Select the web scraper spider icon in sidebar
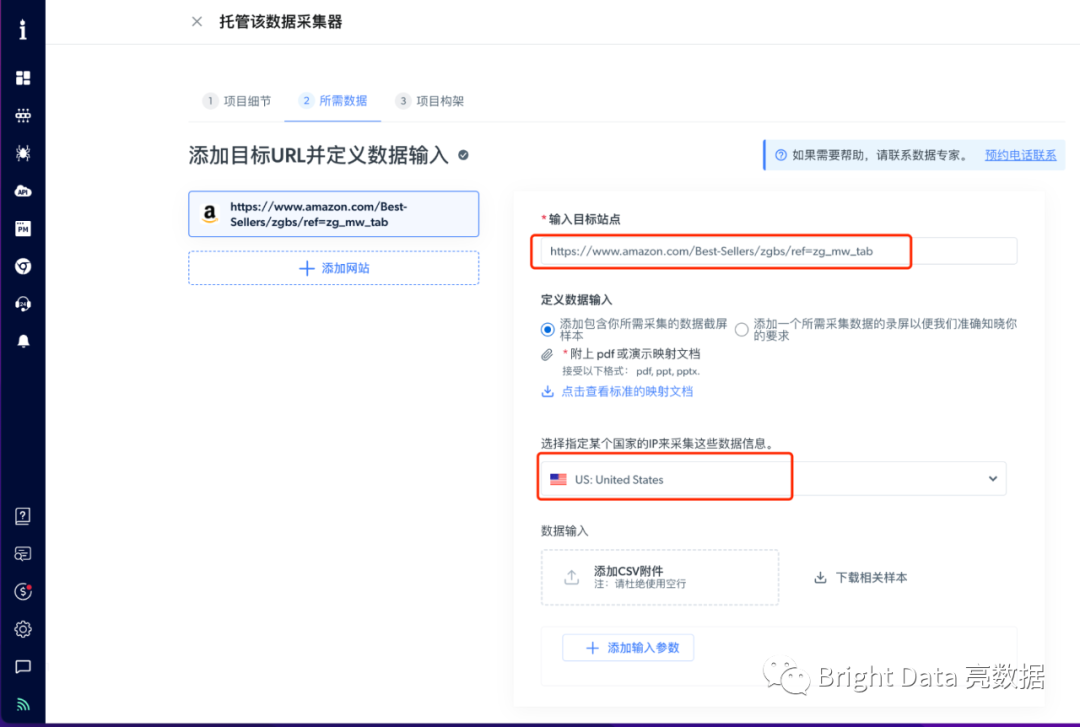The height and width of the screenshot is (727, 1080). [x=23, y=152]
